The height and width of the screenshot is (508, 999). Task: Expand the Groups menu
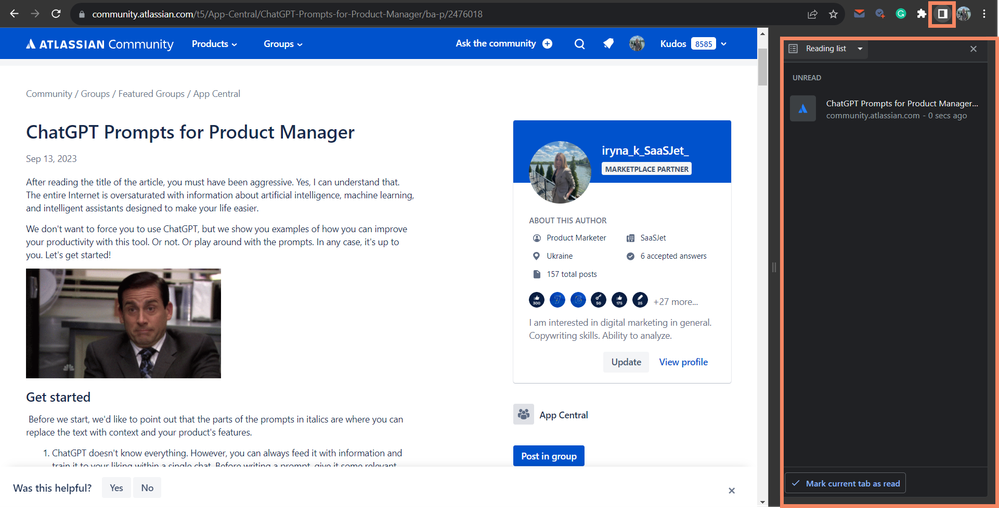283,44
